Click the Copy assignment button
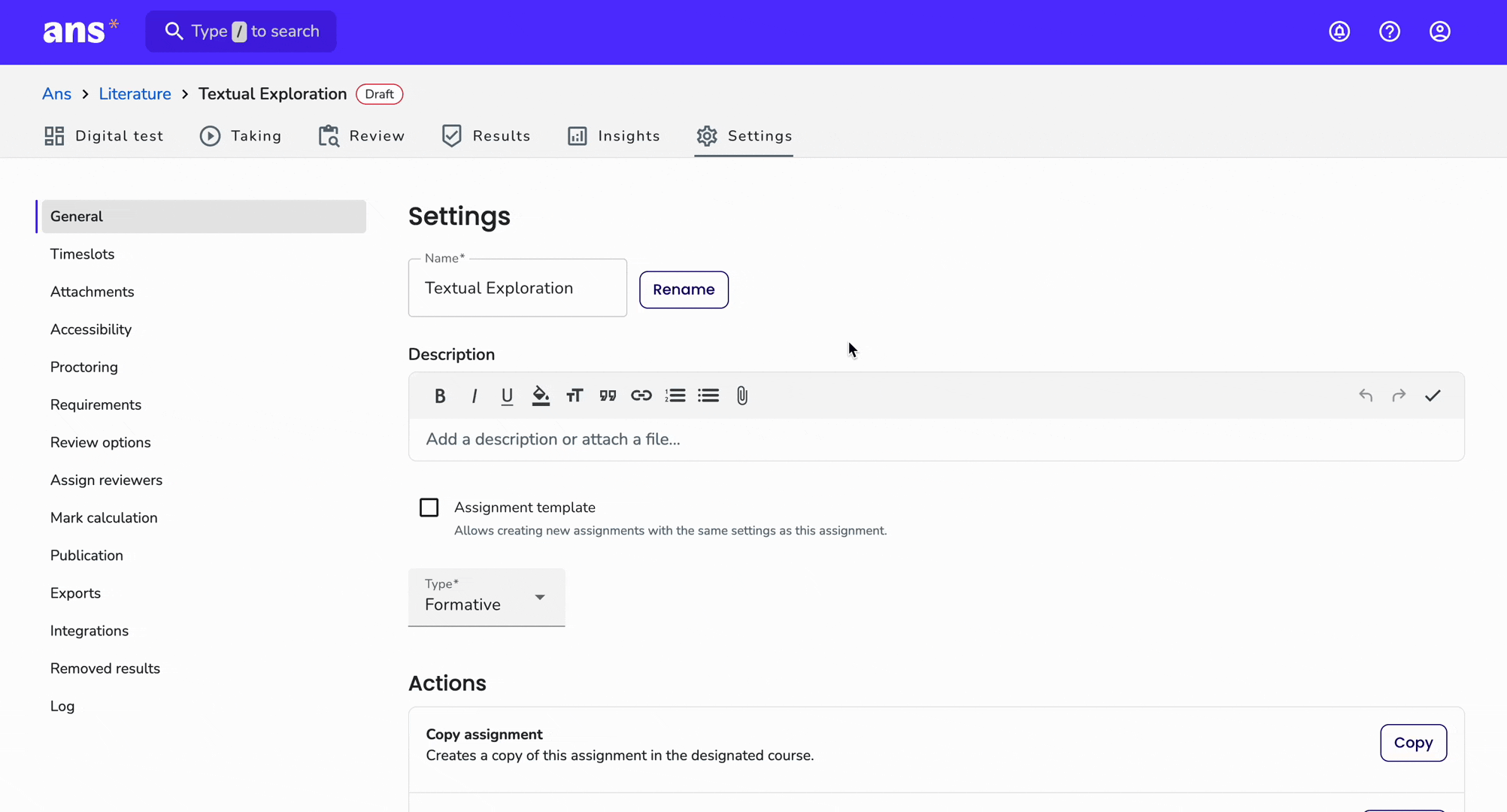Screen dimensions: 1507x812 [x=1413, y=743]
